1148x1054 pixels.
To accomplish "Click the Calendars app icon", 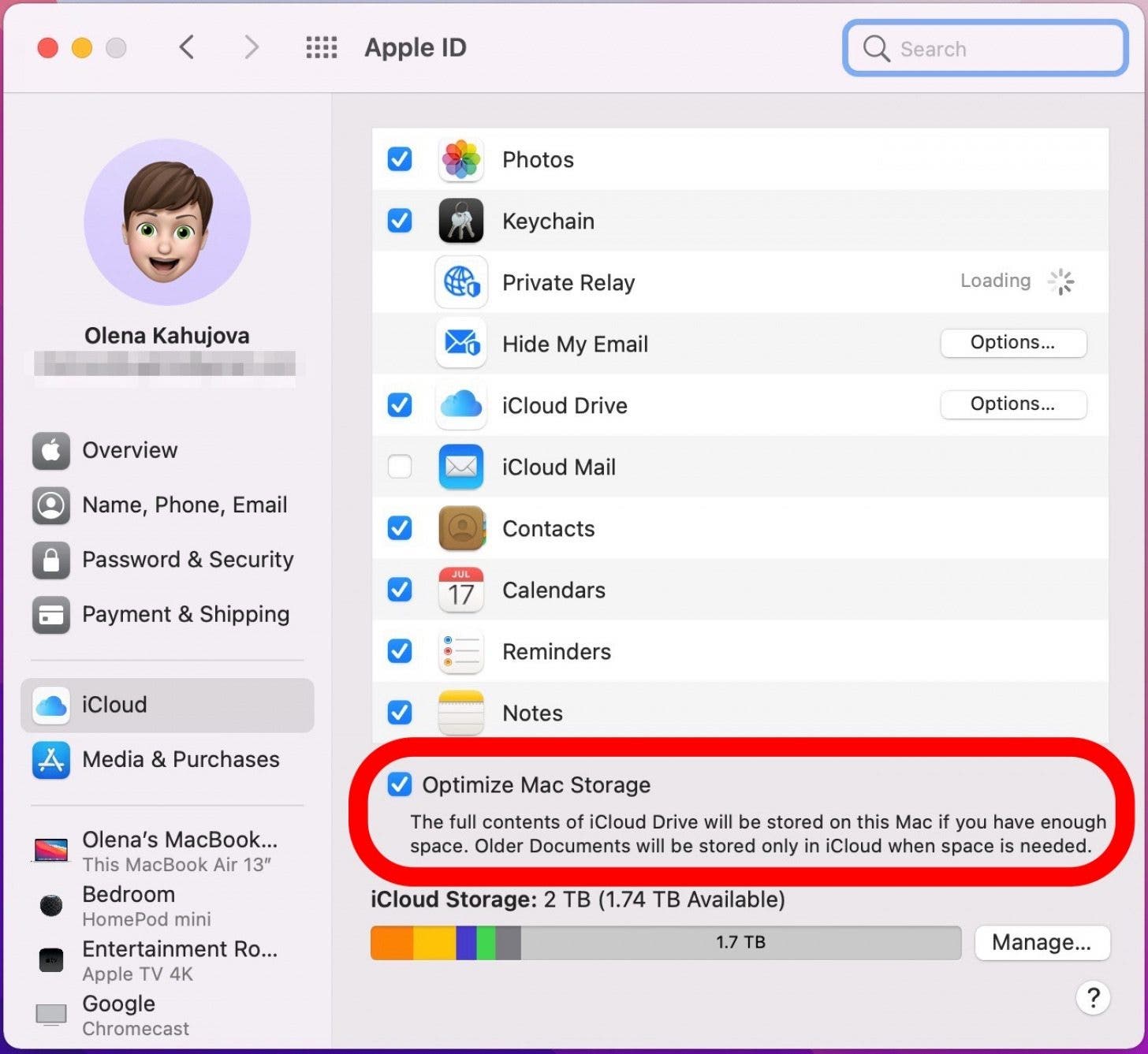I will (460, 590).
